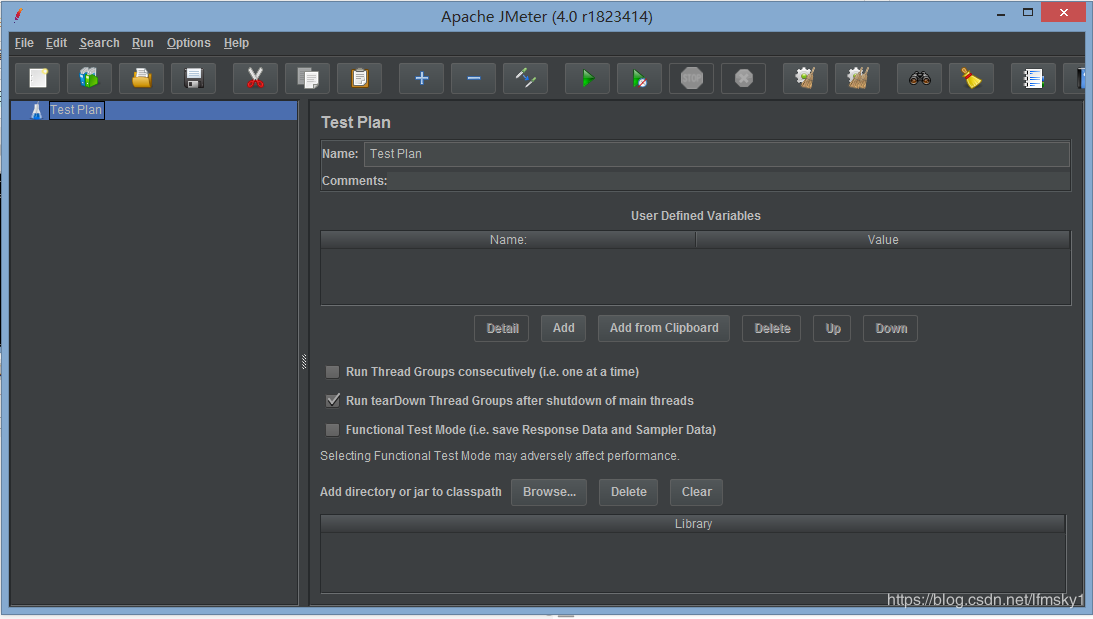The width and height of the screenshot is (1093, 619).
Task: Click the Paste clipboard icon
Action: click(360, 78)
